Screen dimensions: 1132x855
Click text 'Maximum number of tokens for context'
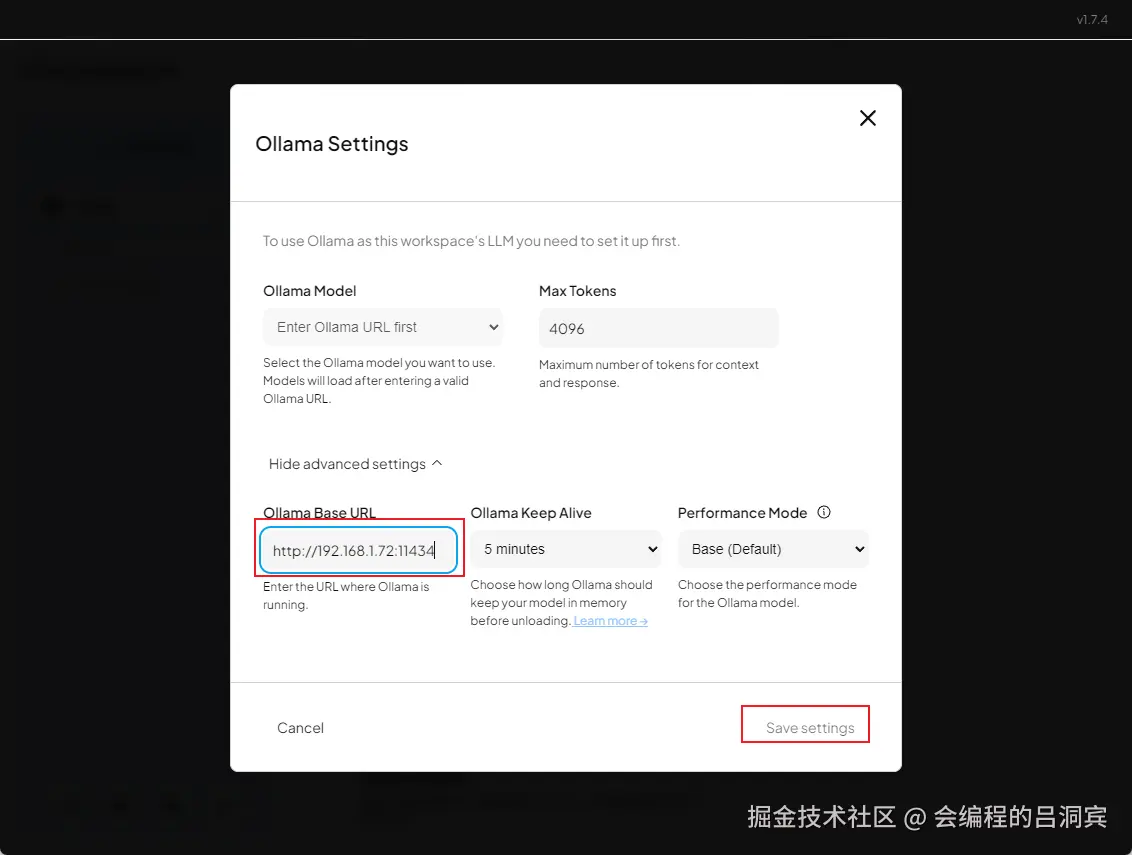coord(648,365)
